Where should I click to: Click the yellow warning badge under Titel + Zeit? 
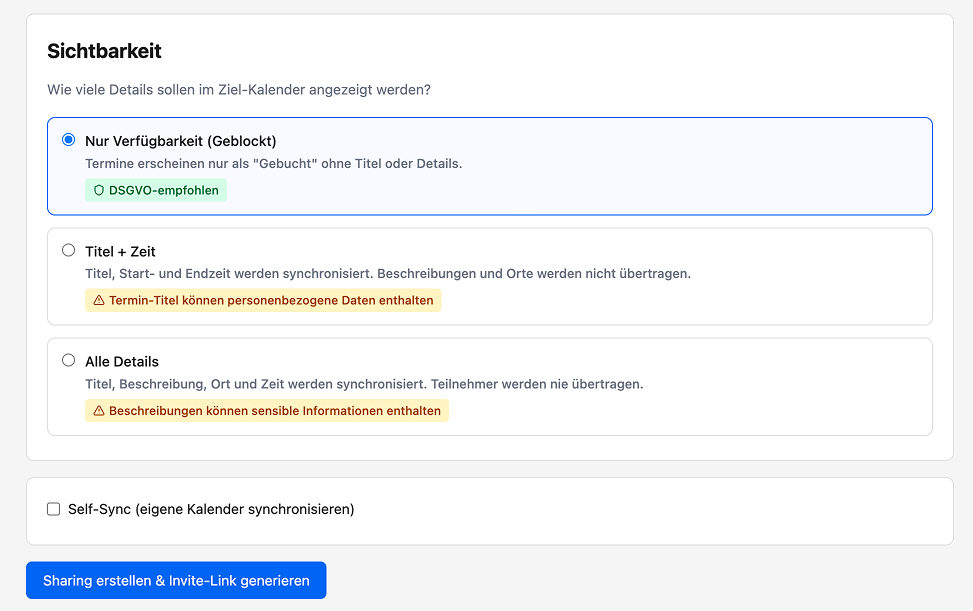[263, 300]
